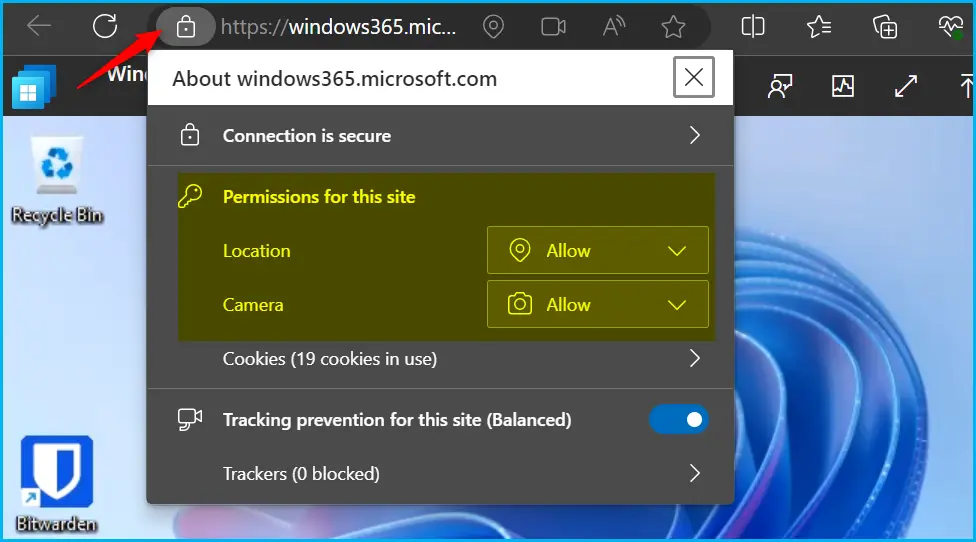Open the Favorites list icon
This screenshot has width=976, height=542.
coord(819,27)
